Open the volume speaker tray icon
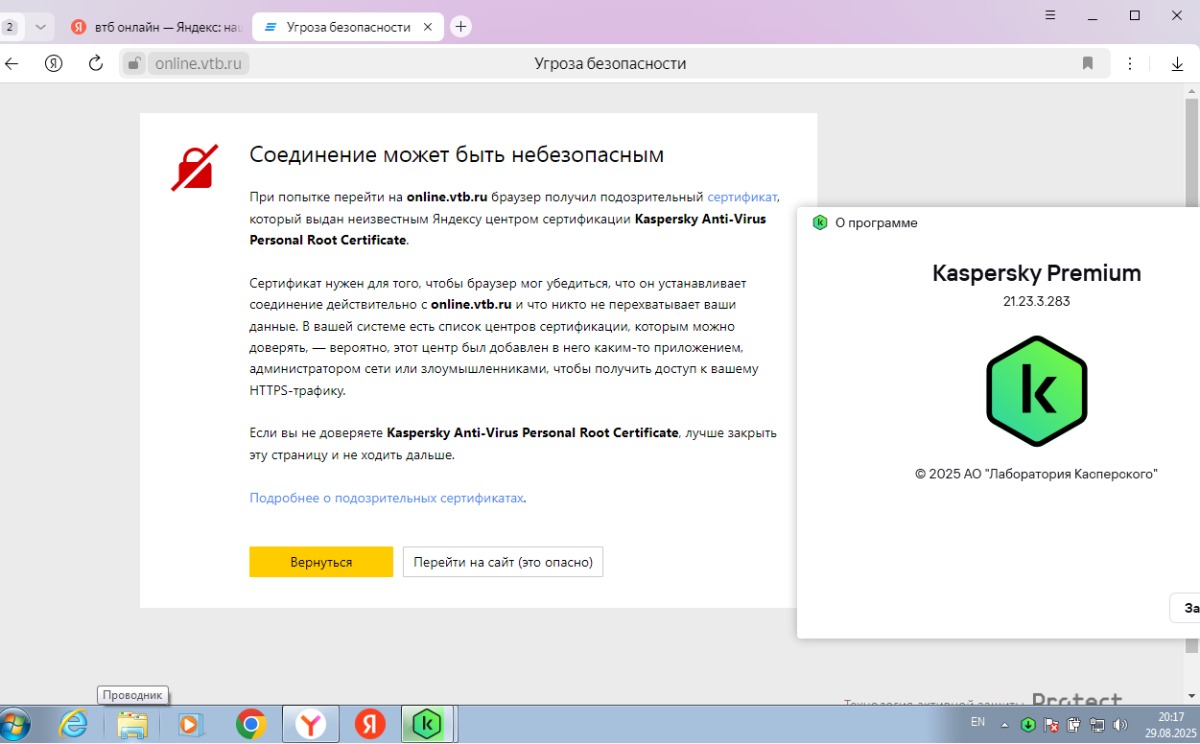 coord(1120,725)
